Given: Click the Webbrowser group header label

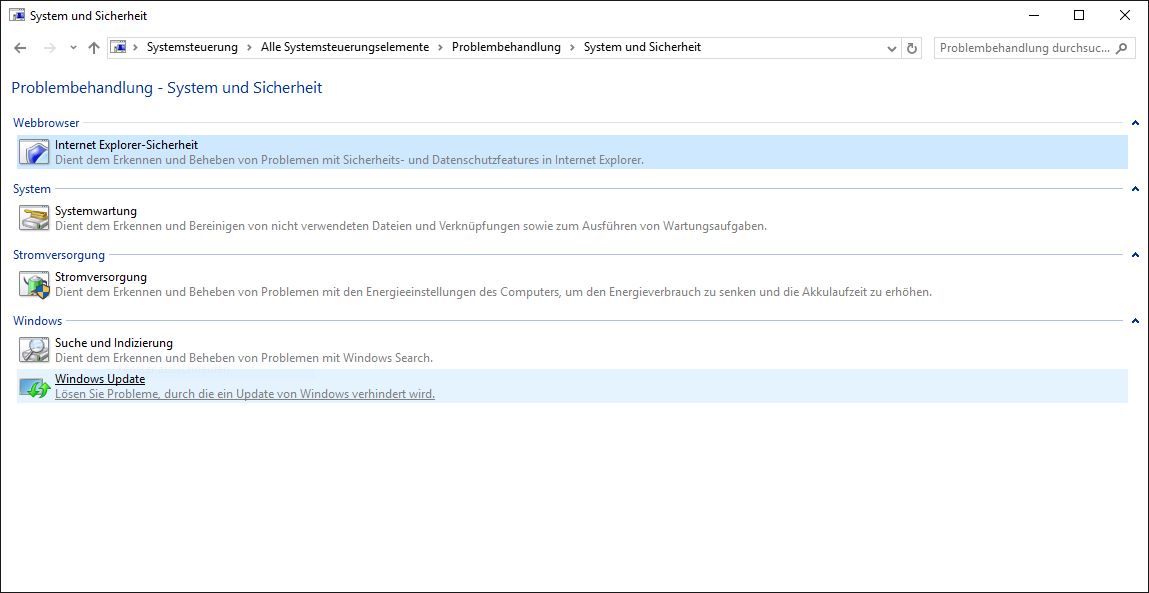Looking at the screenshot, I should coord(46,123).
